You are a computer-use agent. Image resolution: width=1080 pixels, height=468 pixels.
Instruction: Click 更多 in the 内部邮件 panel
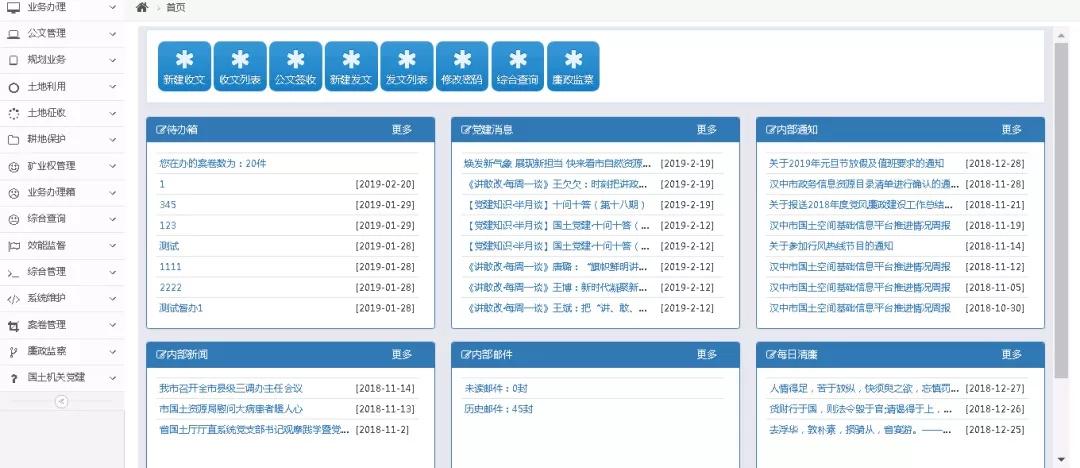pos(707,354)
